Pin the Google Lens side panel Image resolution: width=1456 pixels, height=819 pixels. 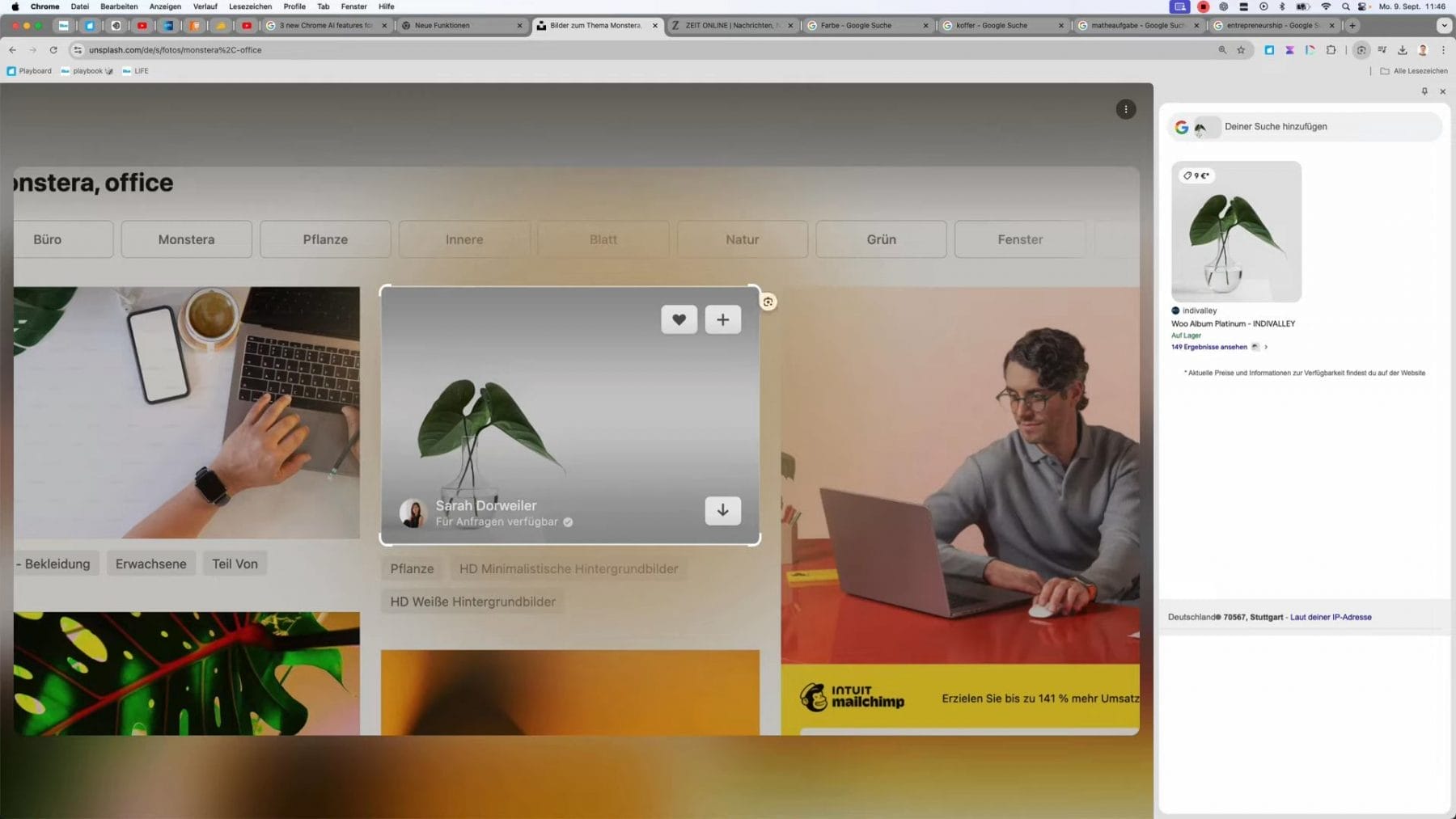click(1424, 91)
